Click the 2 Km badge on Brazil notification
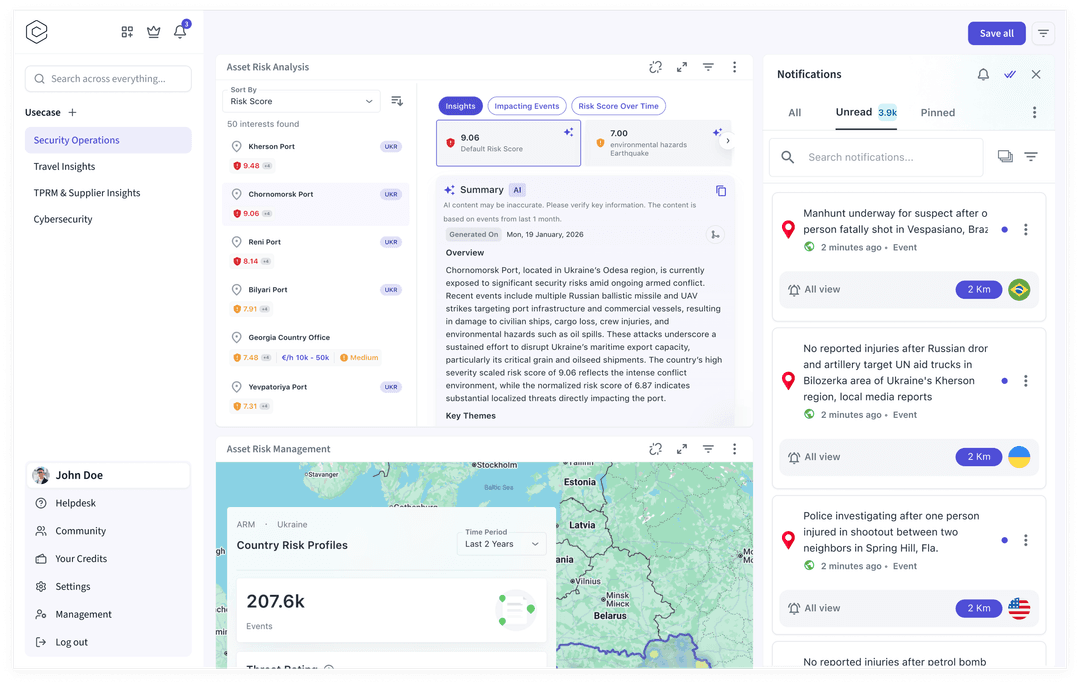Image resolution: width=1080 pixels, height=685 pixels. coord(978,290)
